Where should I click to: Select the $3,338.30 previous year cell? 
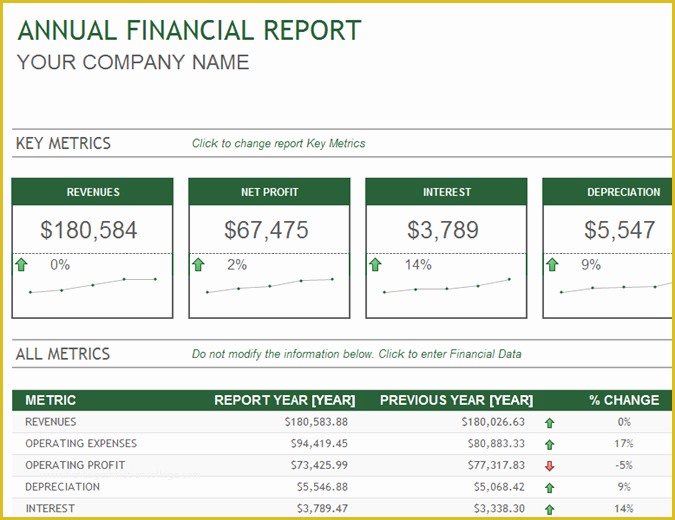[x=499, y=508]
